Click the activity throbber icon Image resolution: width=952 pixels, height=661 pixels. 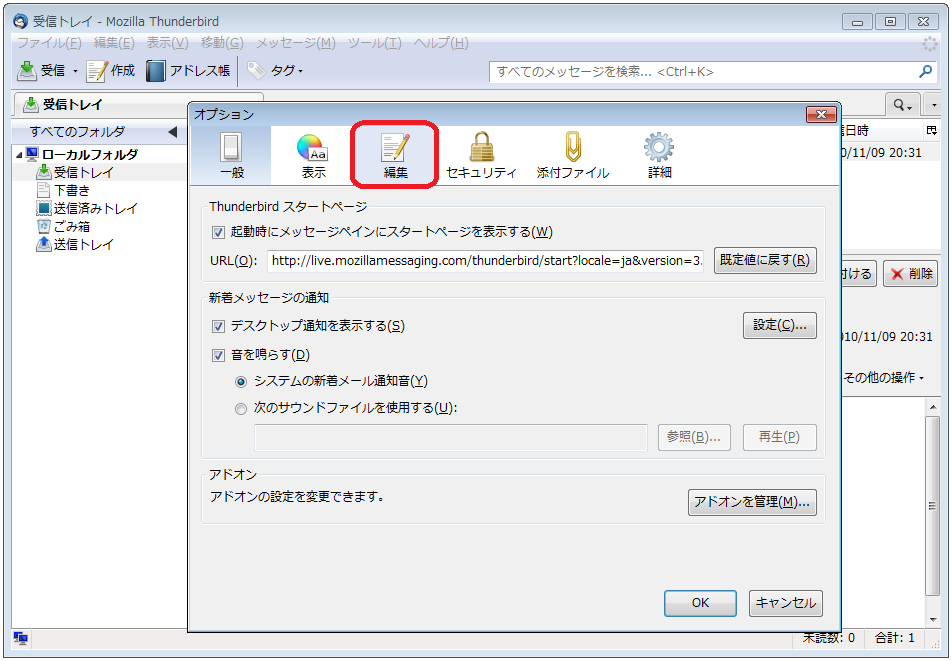pyautogui.click(x=930, y=44)
